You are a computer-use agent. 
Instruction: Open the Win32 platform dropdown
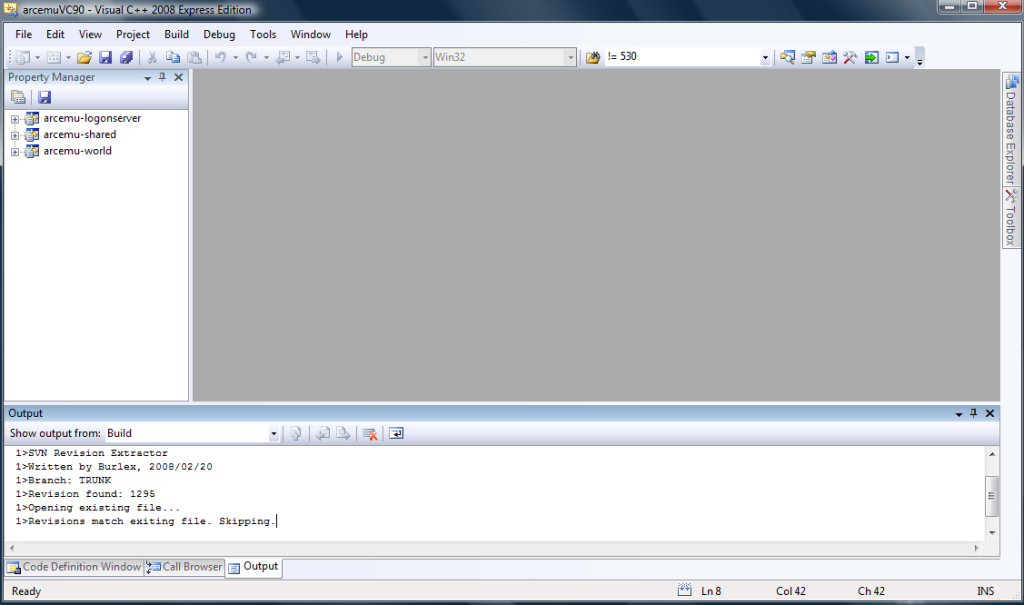[571, 57]
